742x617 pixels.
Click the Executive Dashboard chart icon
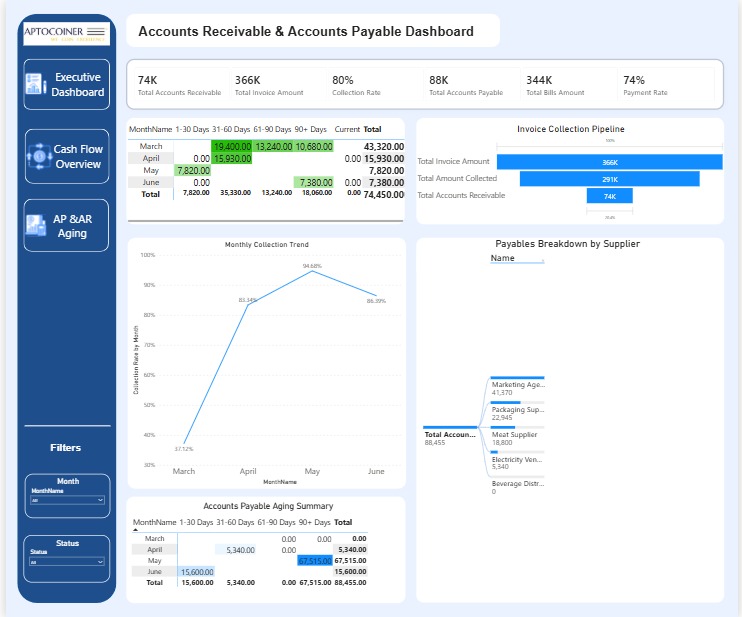coord(35,84)
